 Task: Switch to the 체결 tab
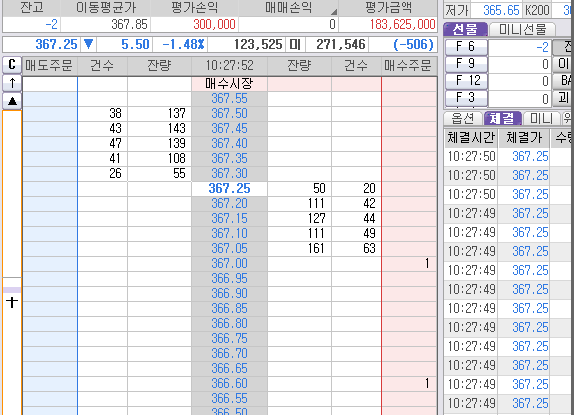pyautogui.click(x=502, y=118)
